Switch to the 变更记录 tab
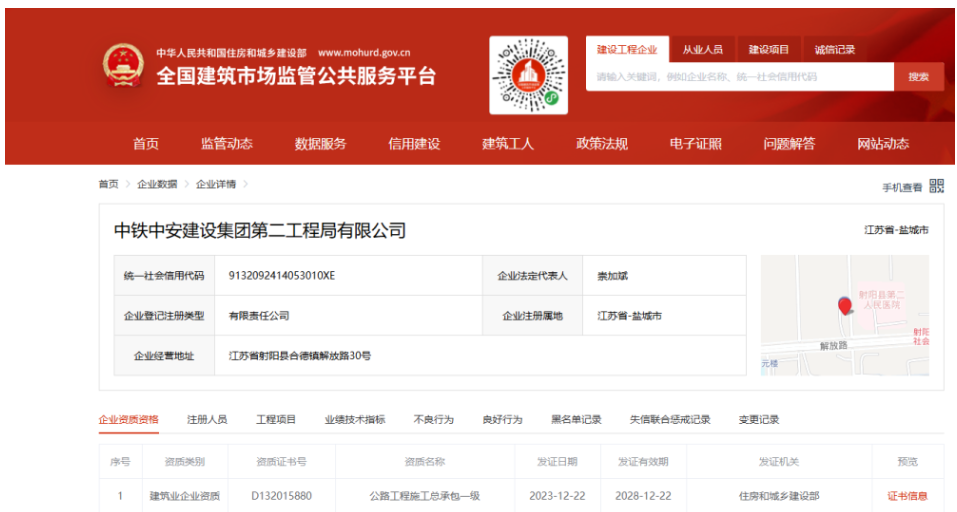This screenshot has width=957, height=512. pos(759,419)
